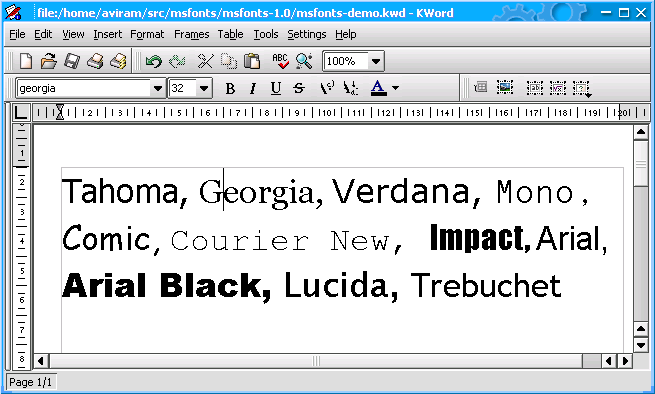
Task: Click the word Comic in the document
Action: pos(106,238)
